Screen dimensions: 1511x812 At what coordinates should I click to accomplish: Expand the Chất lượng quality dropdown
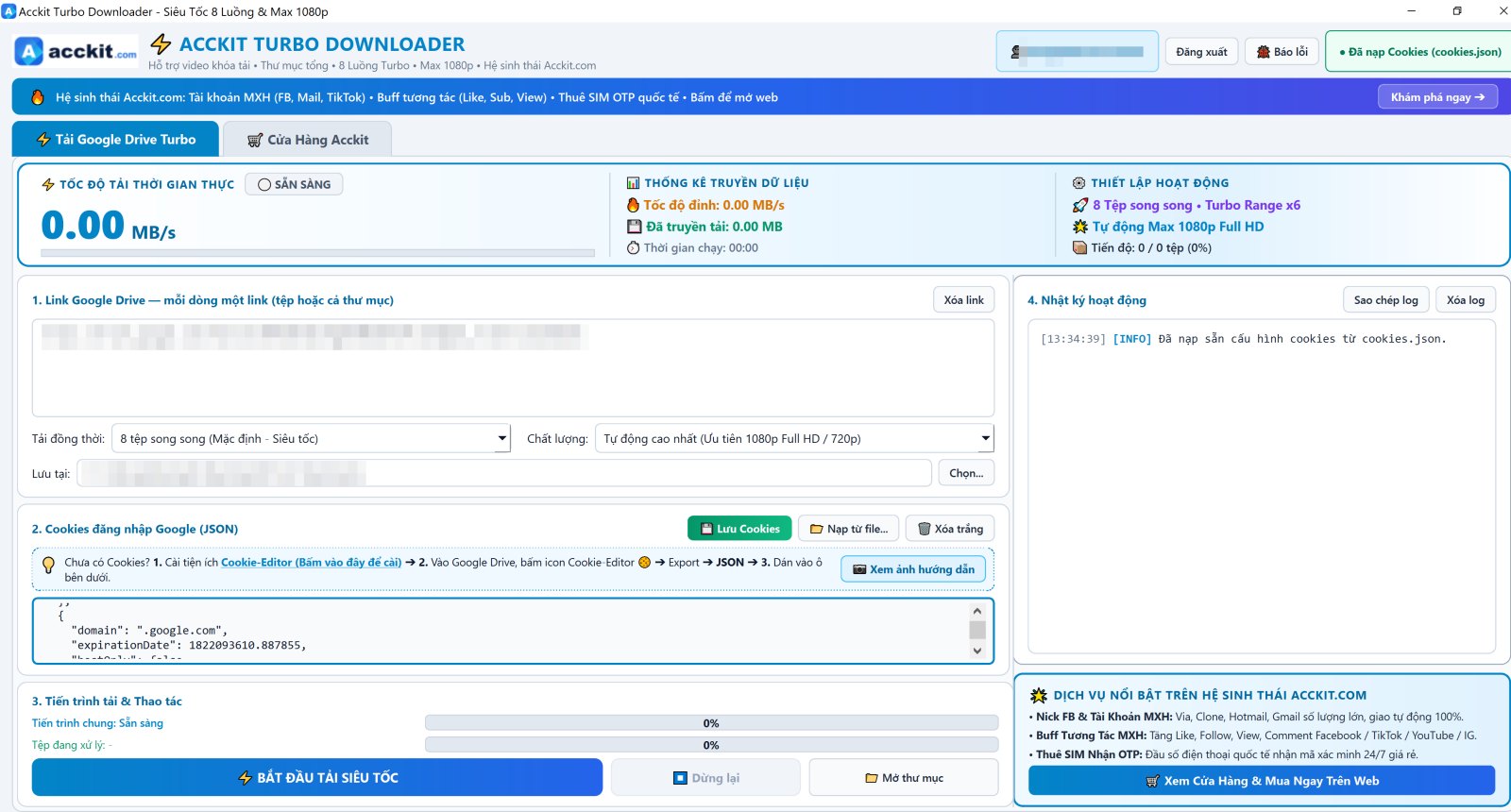[794, 438]
